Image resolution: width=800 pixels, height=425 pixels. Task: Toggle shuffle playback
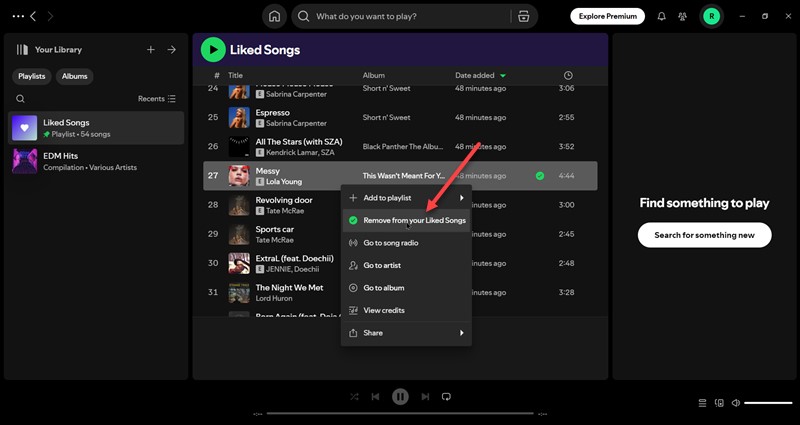pos(354,396)
